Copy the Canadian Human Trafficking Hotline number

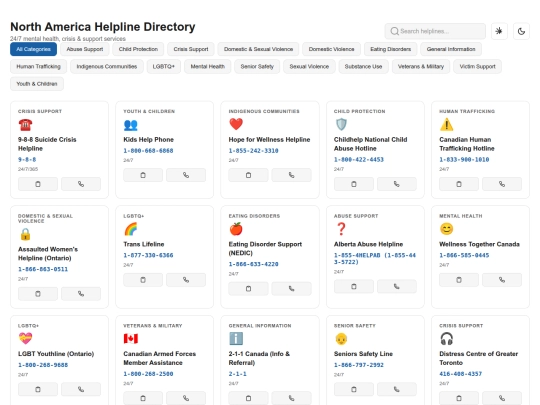tap(459, 184)
